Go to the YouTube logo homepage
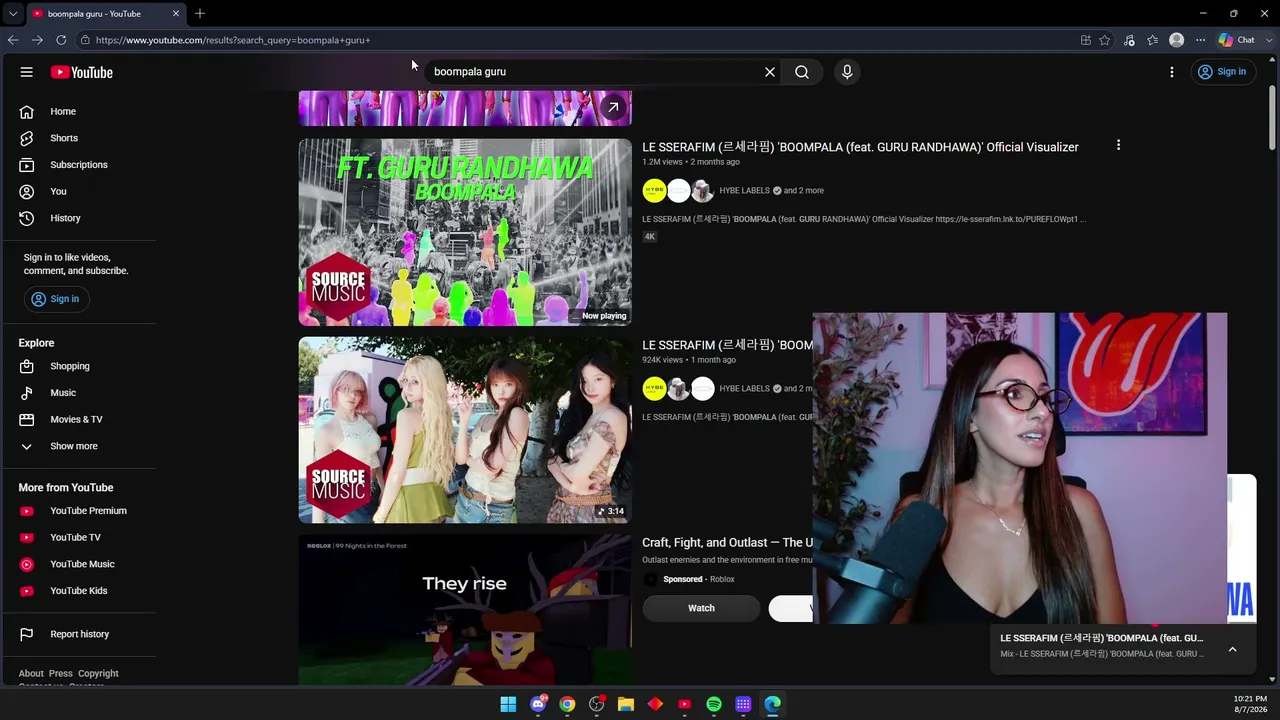The image size is (1280, 720). 82,72
